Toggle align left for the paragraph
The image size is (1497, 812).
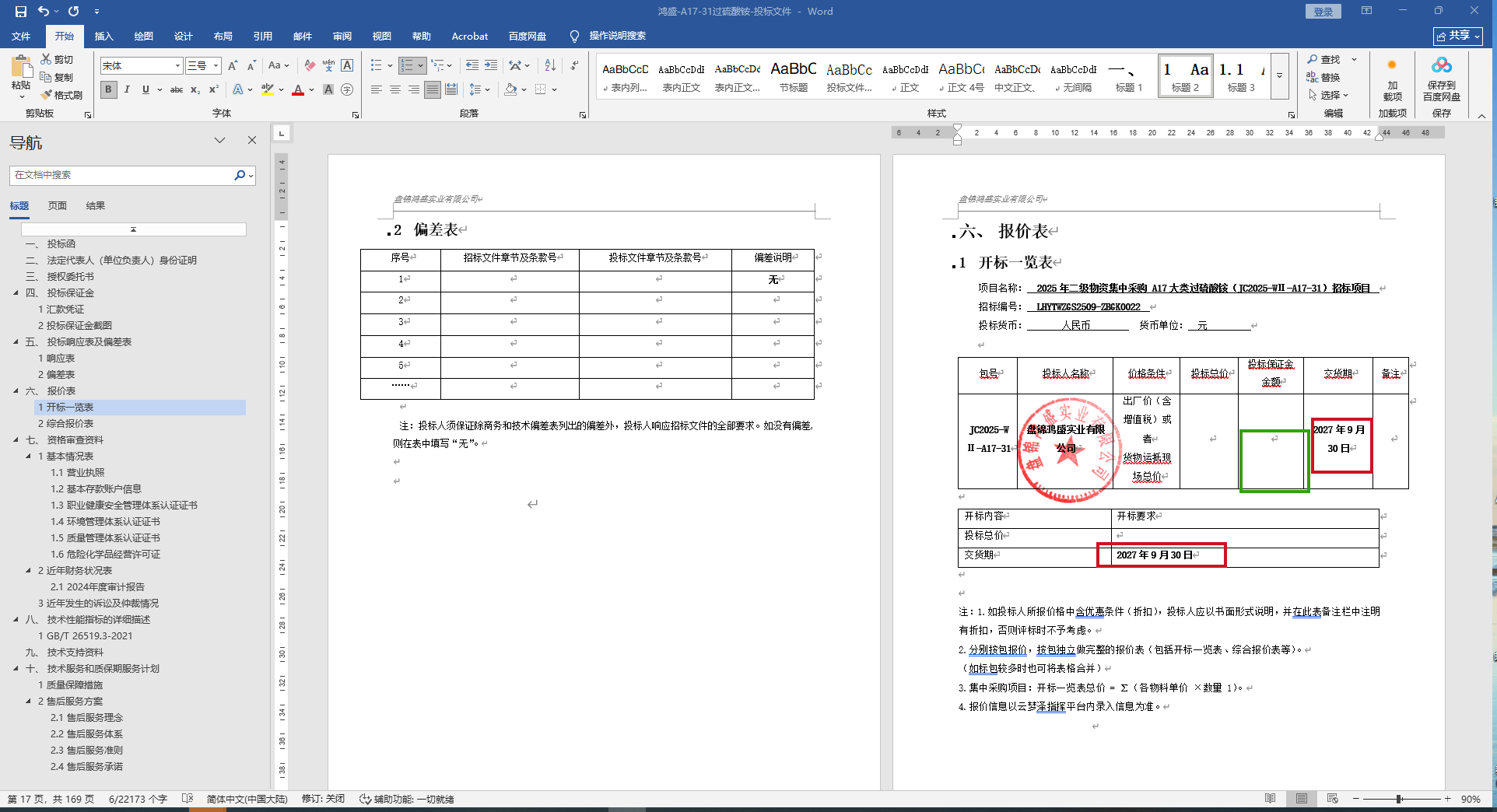[x=377, y=89]
